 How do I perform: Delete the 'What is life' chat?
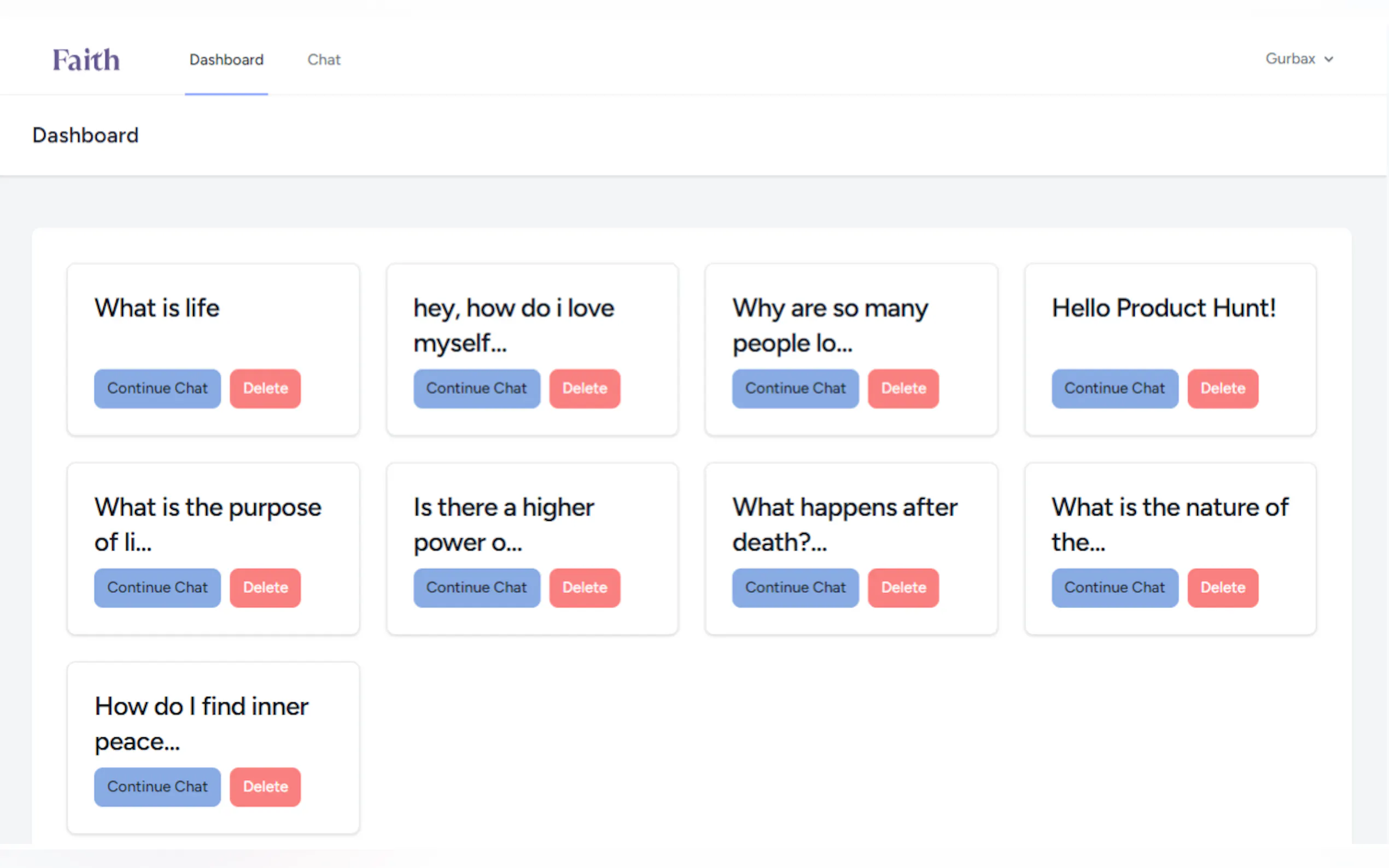[265, 389]
